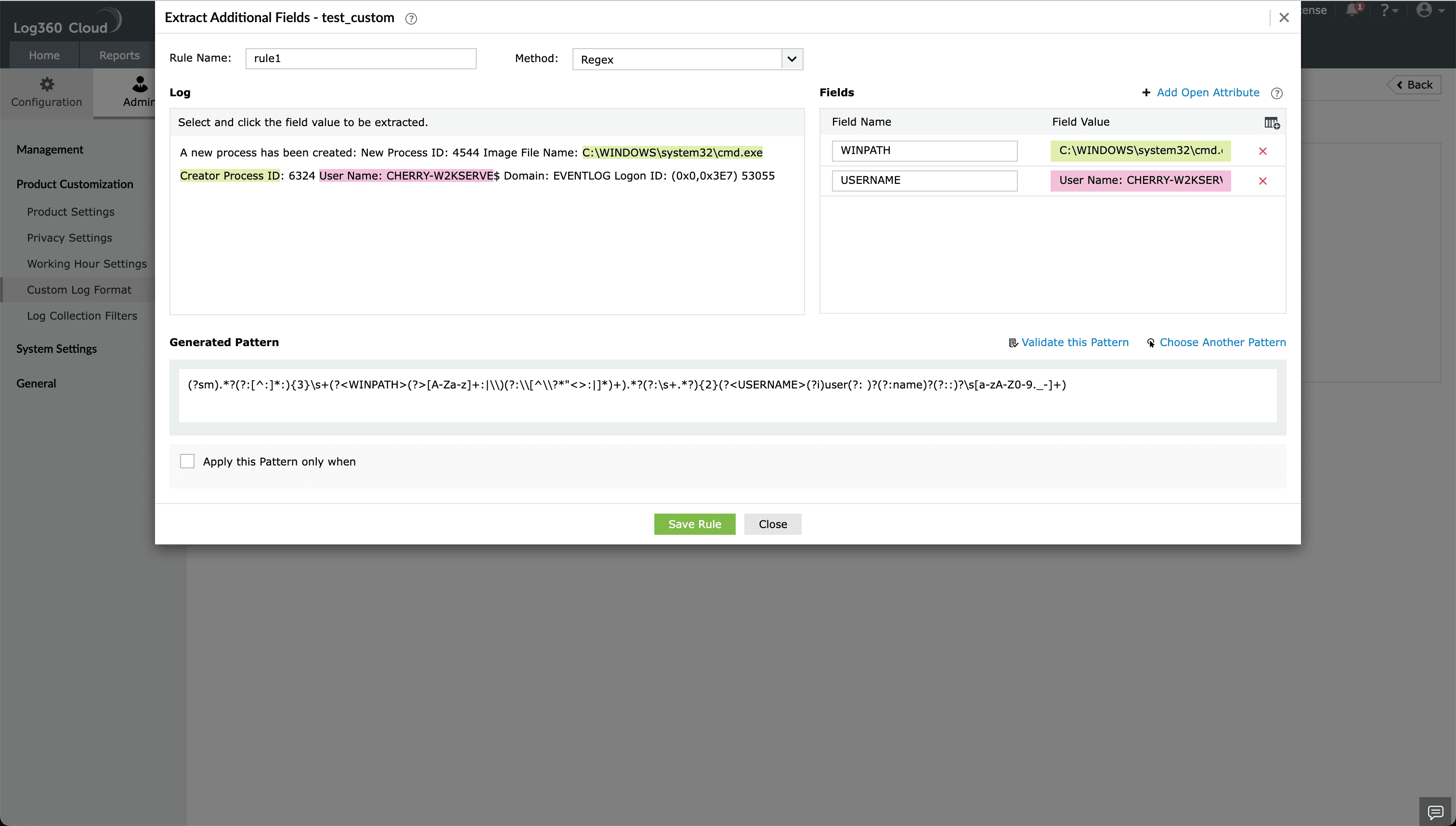This screenshot has width=1456, height=826.
Task: Click the Configuration gear icon
Action: tap(47, 84)
